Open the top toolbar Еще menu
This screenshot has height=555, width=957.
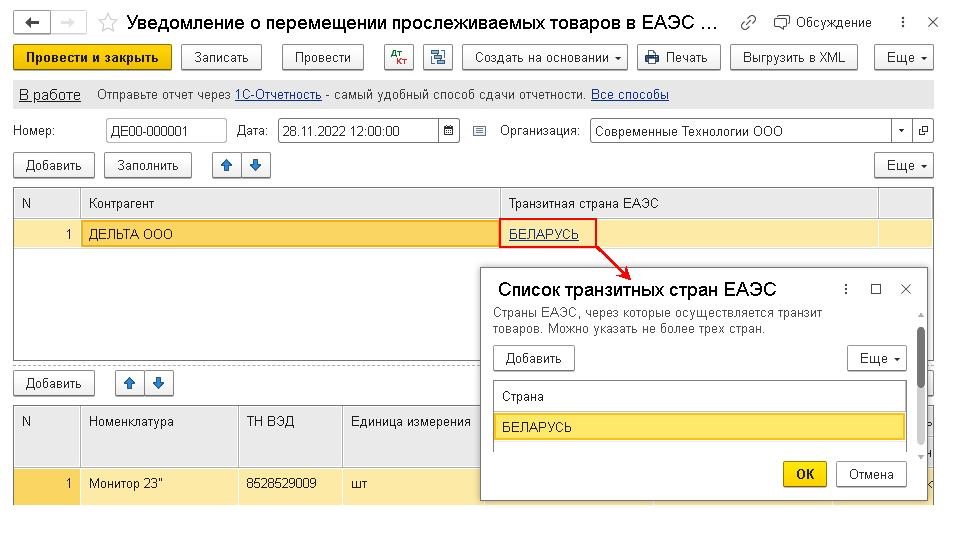click(x=907, y=58)
